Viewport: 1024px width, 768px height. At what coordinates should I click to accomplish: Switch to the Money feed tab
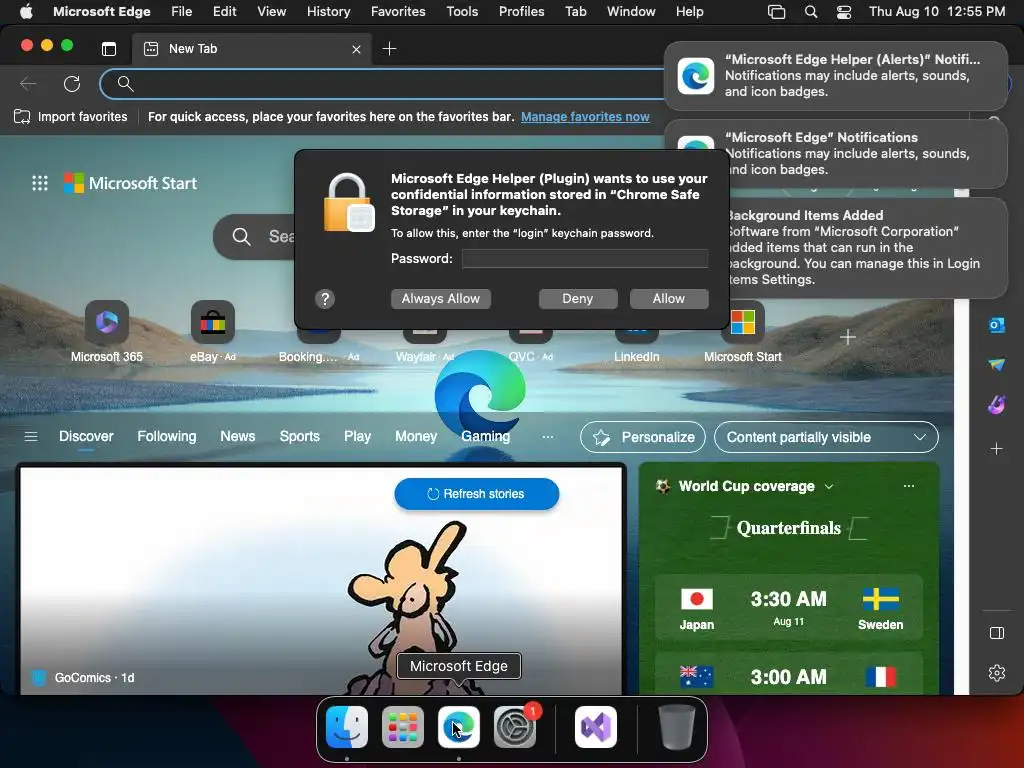pos(415,436)
